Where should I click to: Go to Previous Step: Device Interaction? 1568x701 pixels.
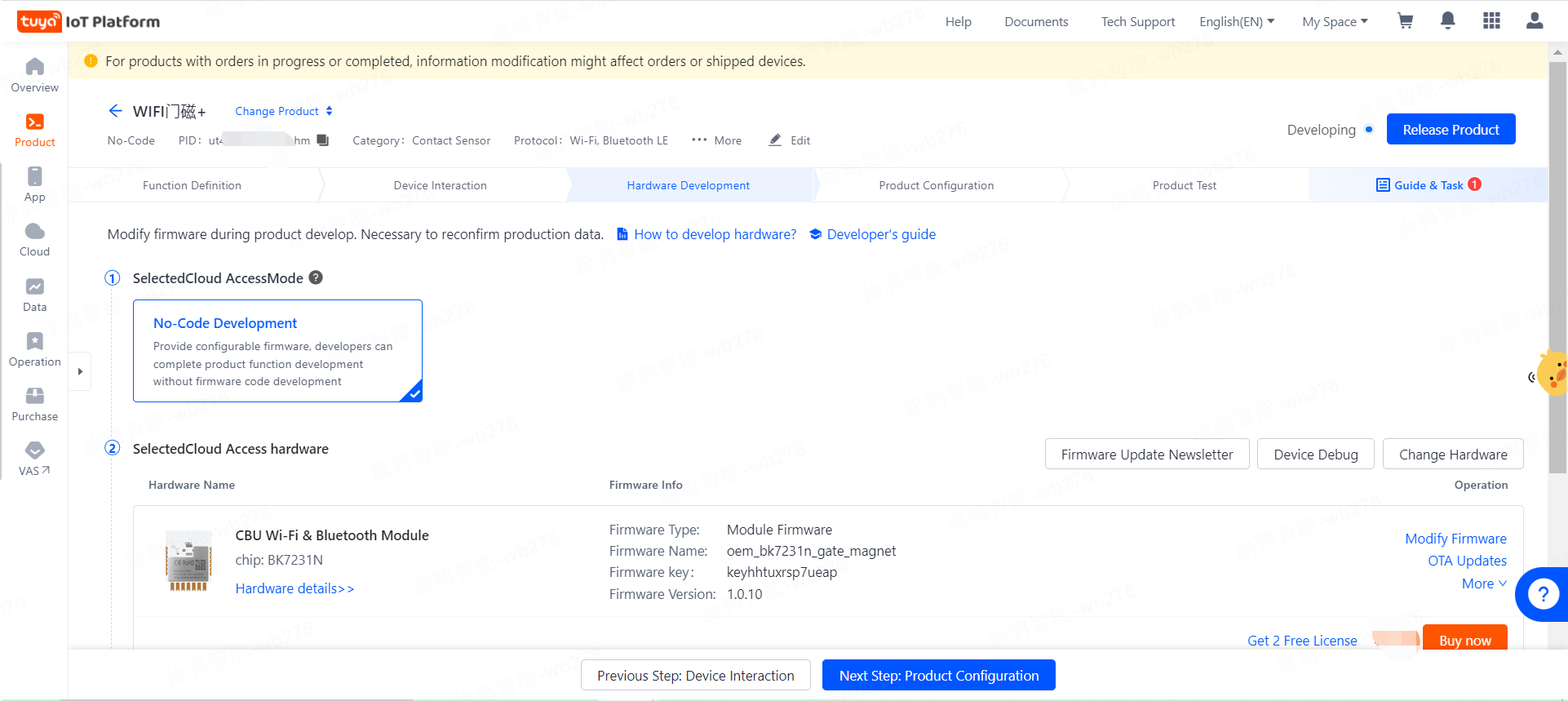(x=696, y=676)
